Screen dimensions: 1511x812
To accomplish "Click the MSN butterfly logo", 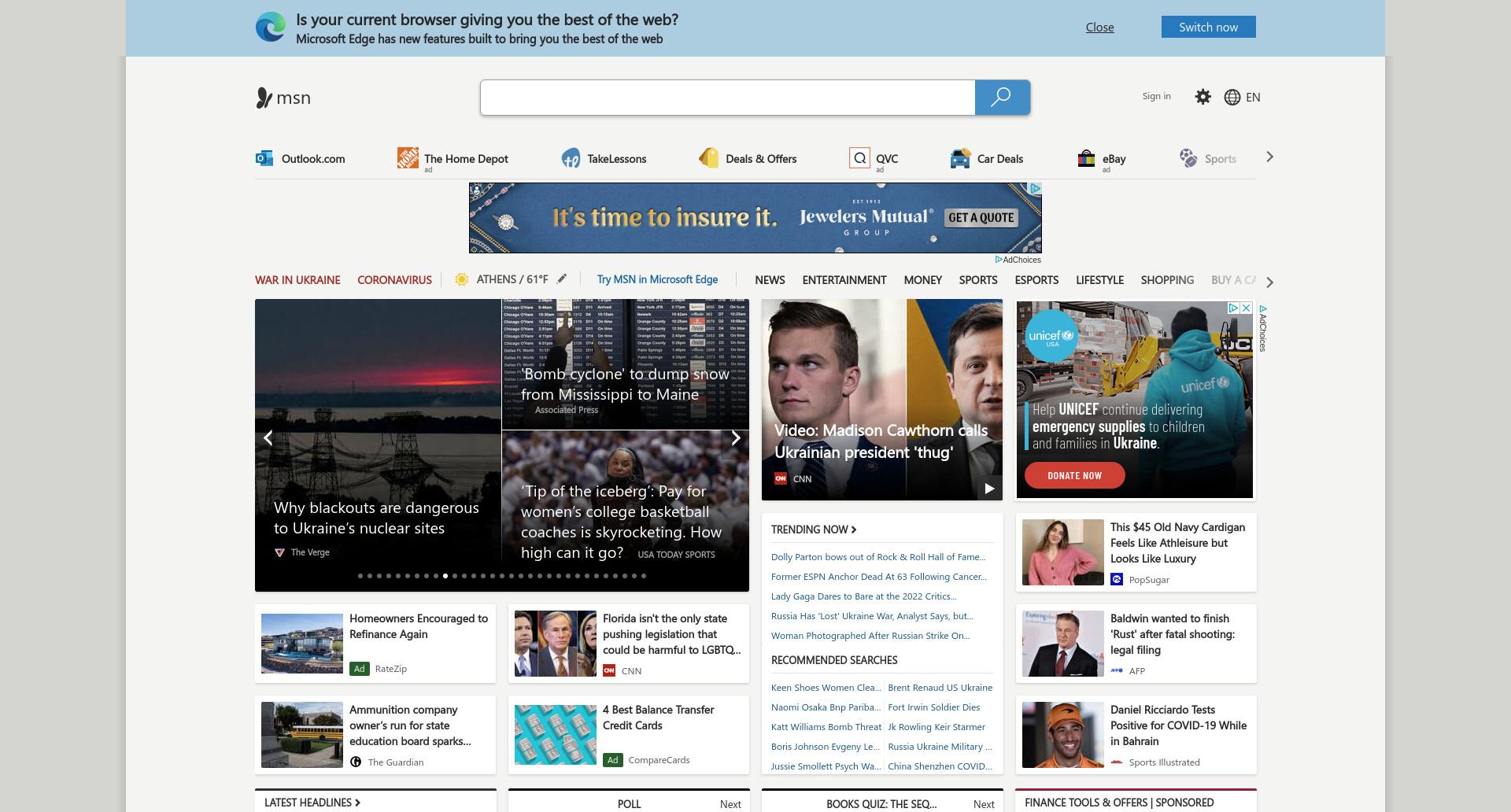I will 283,98.
